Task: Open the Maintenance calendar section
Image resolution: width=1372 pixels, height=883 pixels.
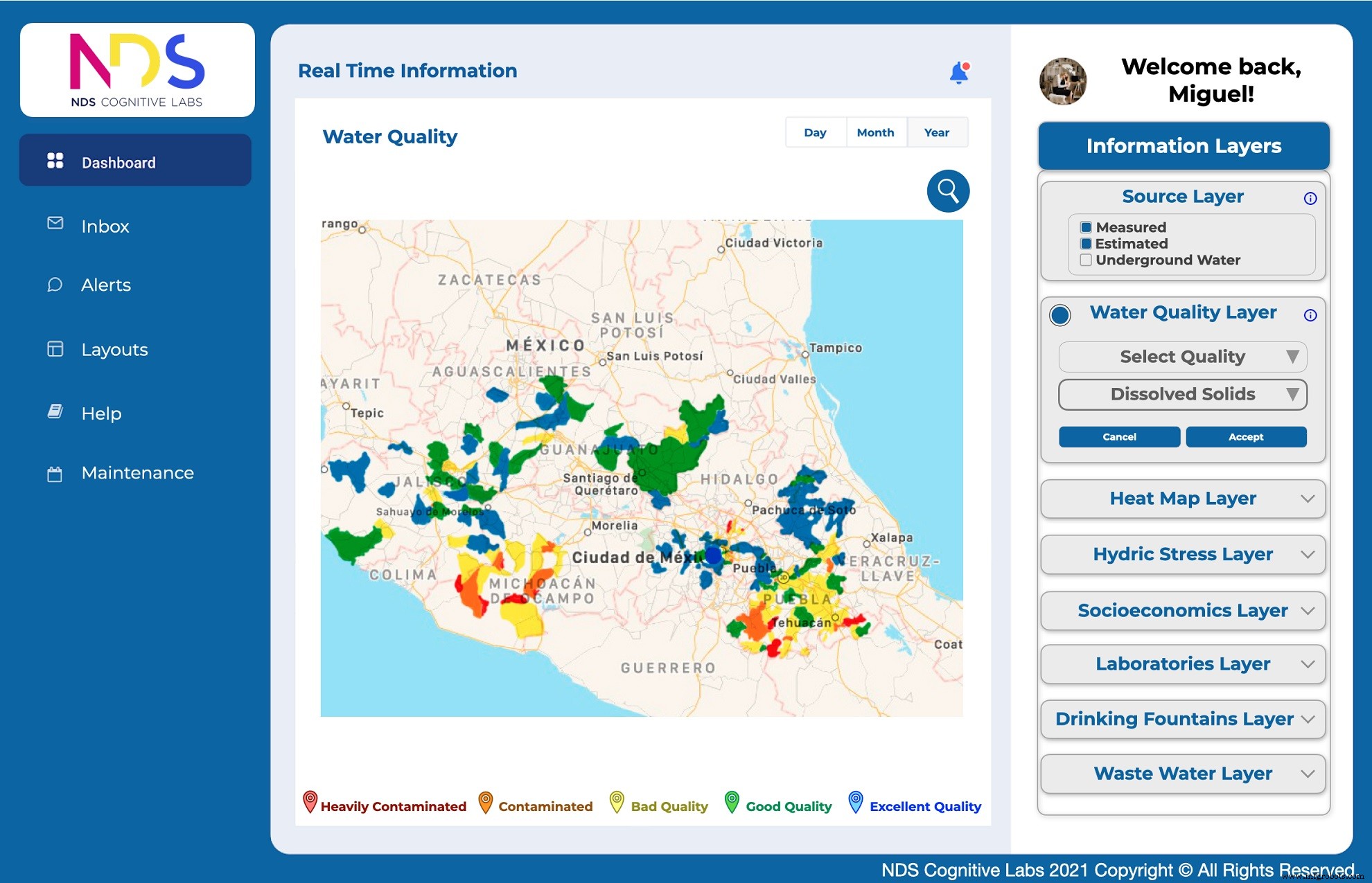Action: coord(137,472)
